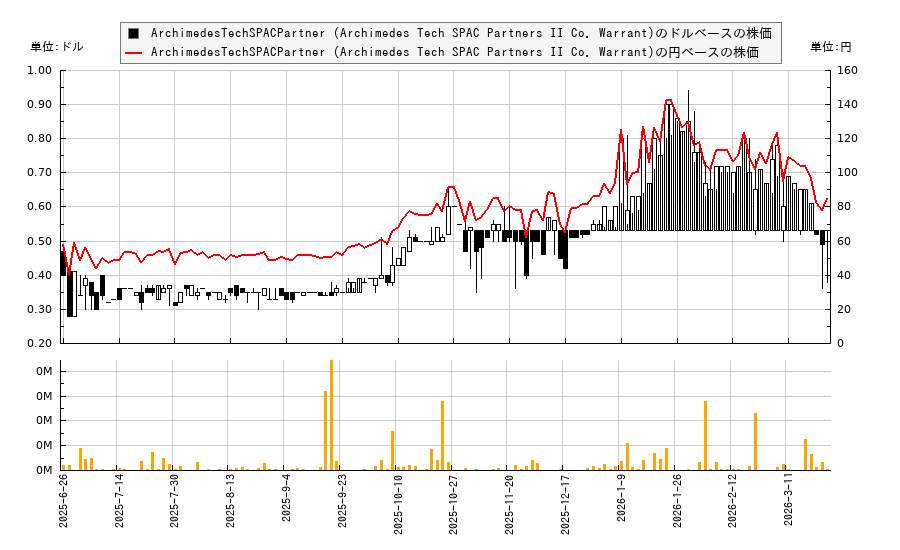Viewport: 900px width, 550px height.
Task: Click the 2025-6-26 date label
Action: coord(63,501)
